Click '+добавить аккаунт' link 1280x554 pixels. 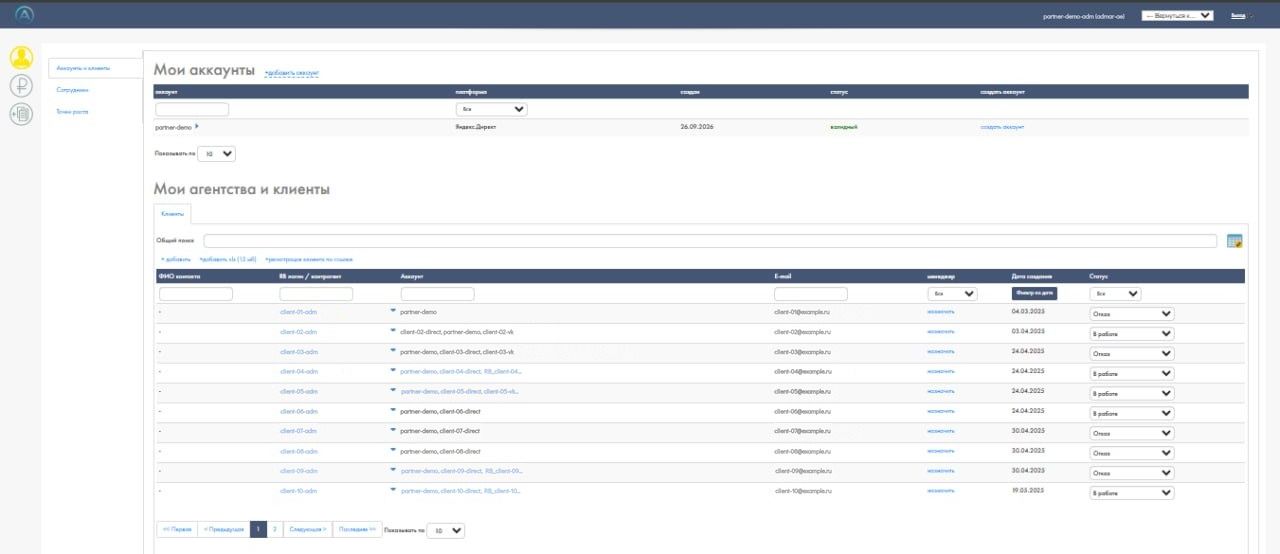[x=292, y=73]
